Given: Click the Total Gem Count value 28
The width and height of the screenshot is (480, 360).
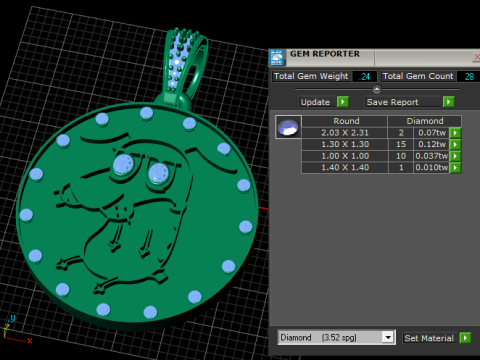Looking at the screenshot, I should [x=469, y=76].
